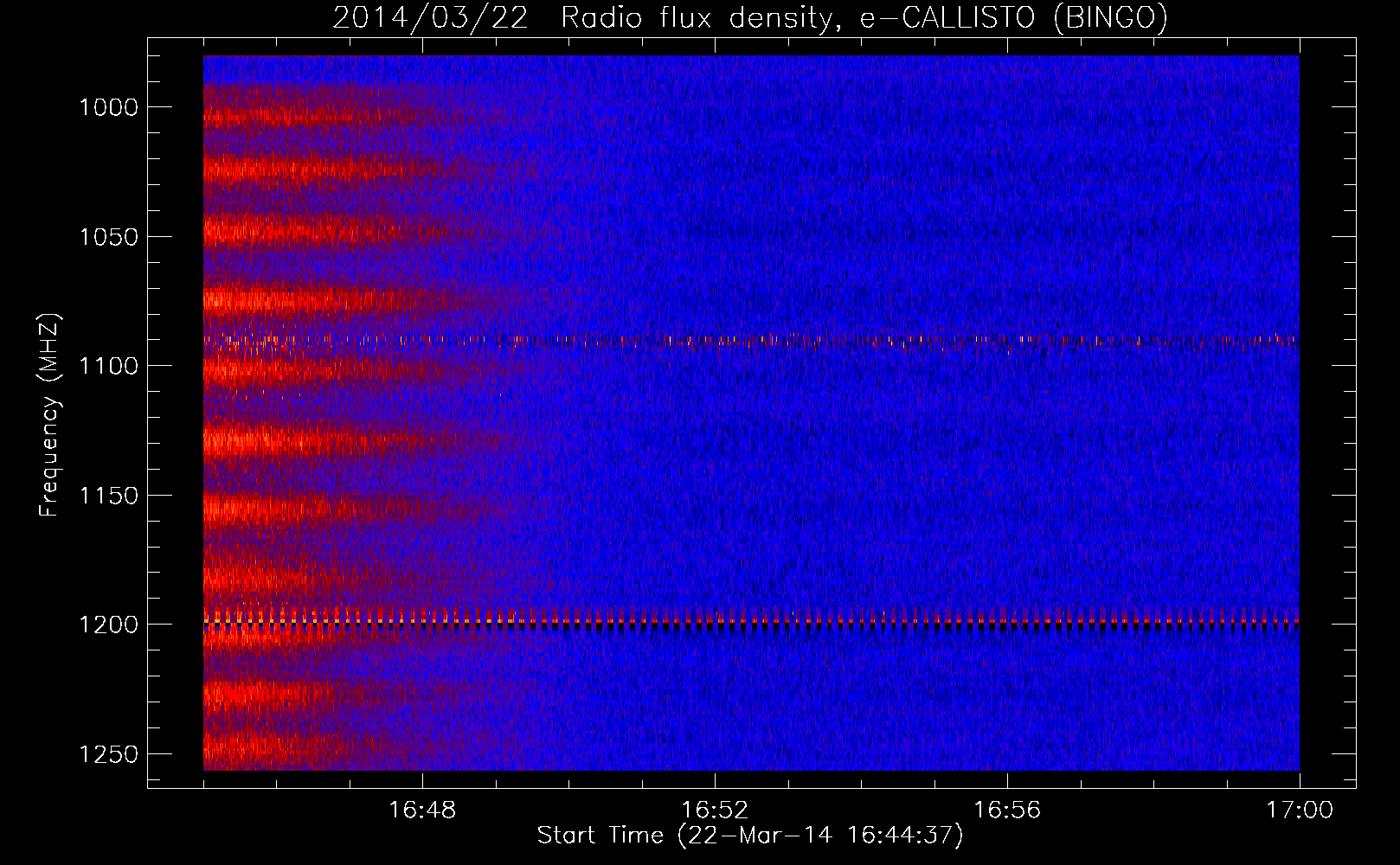The image size is (1400, 865).
Task: Click the 'Frequency (MHZ)' axis label
Action: tap(49, 415)
